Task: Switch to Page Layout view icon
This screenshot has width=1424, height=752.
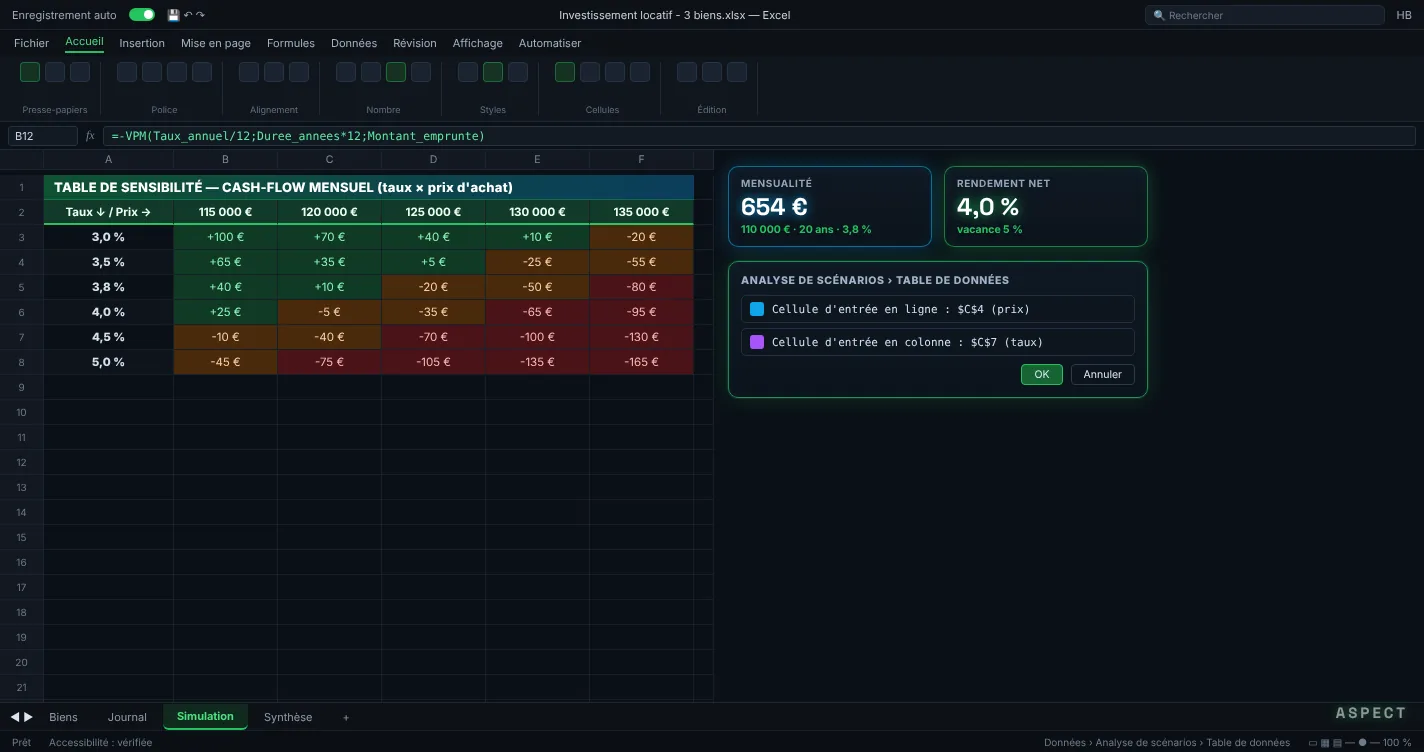Action: 1325,743
